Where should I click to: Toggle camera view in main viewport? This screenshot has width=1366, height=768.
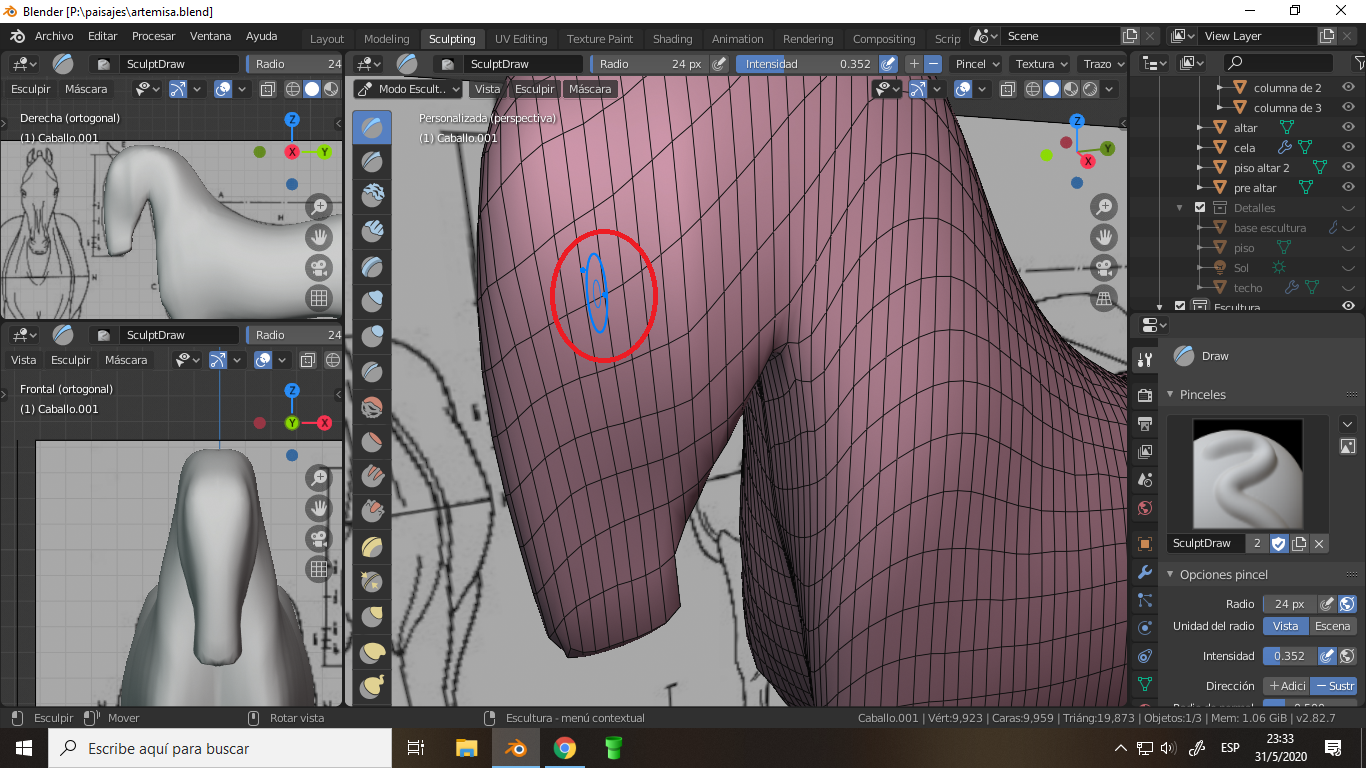click(1104, 268)
